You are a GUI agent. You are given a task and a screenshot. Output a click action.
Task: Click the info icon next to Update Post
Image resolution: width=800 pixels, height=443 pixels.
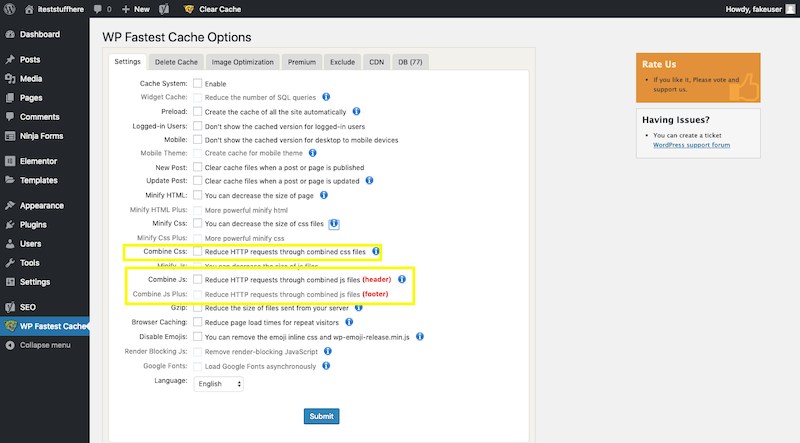[x=369, y=181]
